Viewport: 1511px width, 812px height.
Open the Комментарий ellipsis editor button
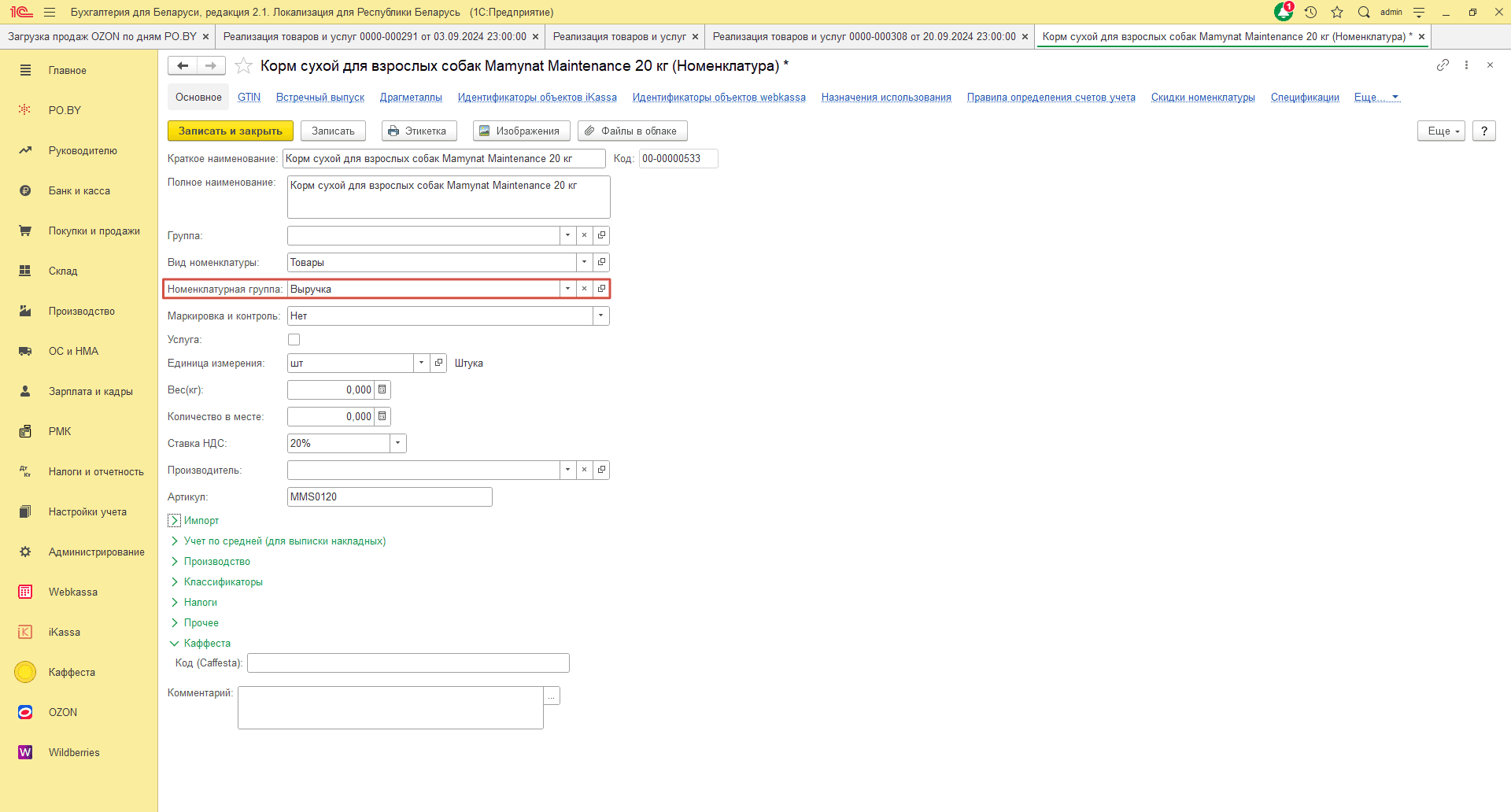click(552, 696)
